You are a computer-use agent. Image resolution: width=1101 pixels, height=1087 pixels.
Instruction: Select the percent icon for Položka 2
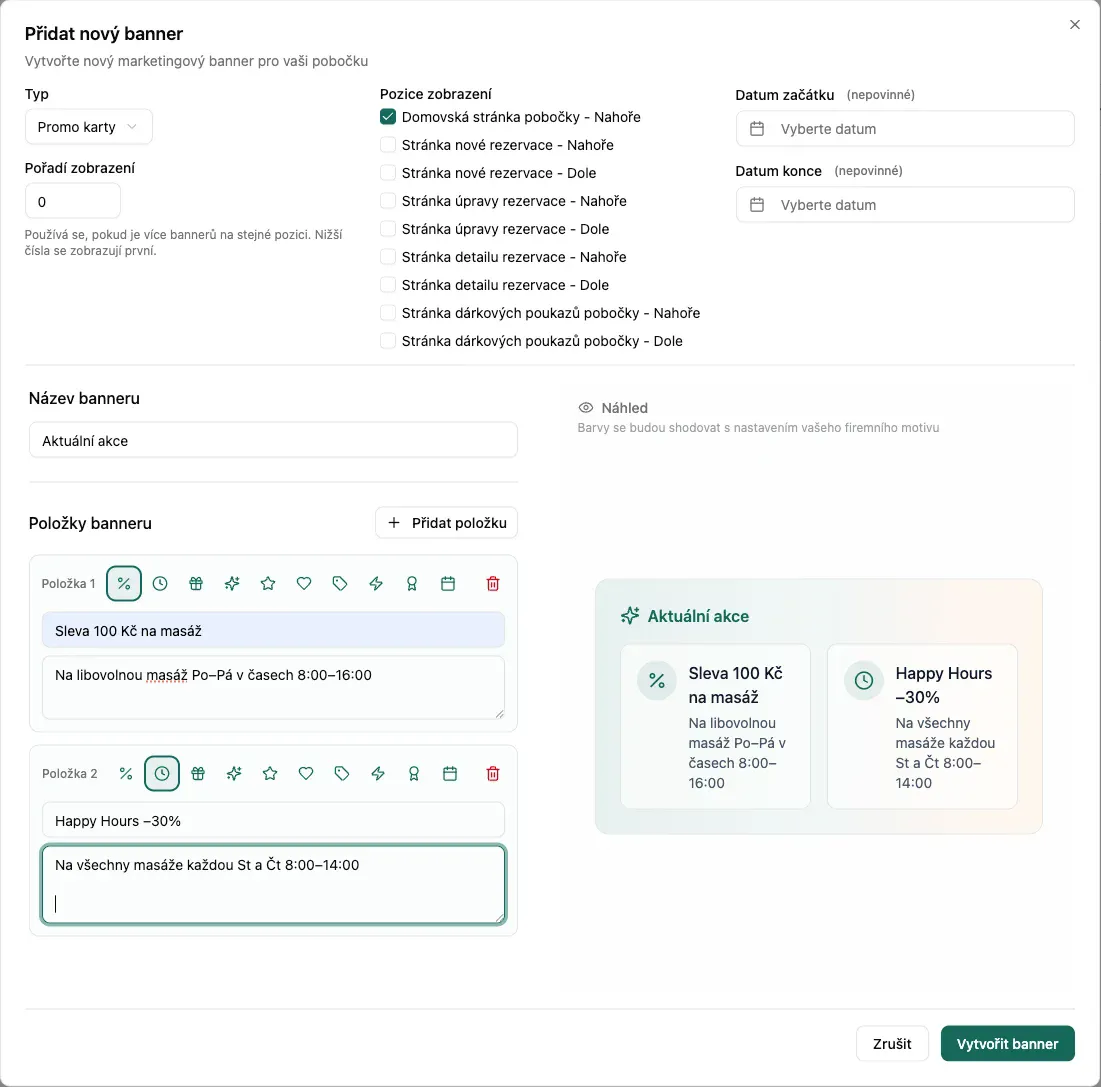tap(126, 773)
